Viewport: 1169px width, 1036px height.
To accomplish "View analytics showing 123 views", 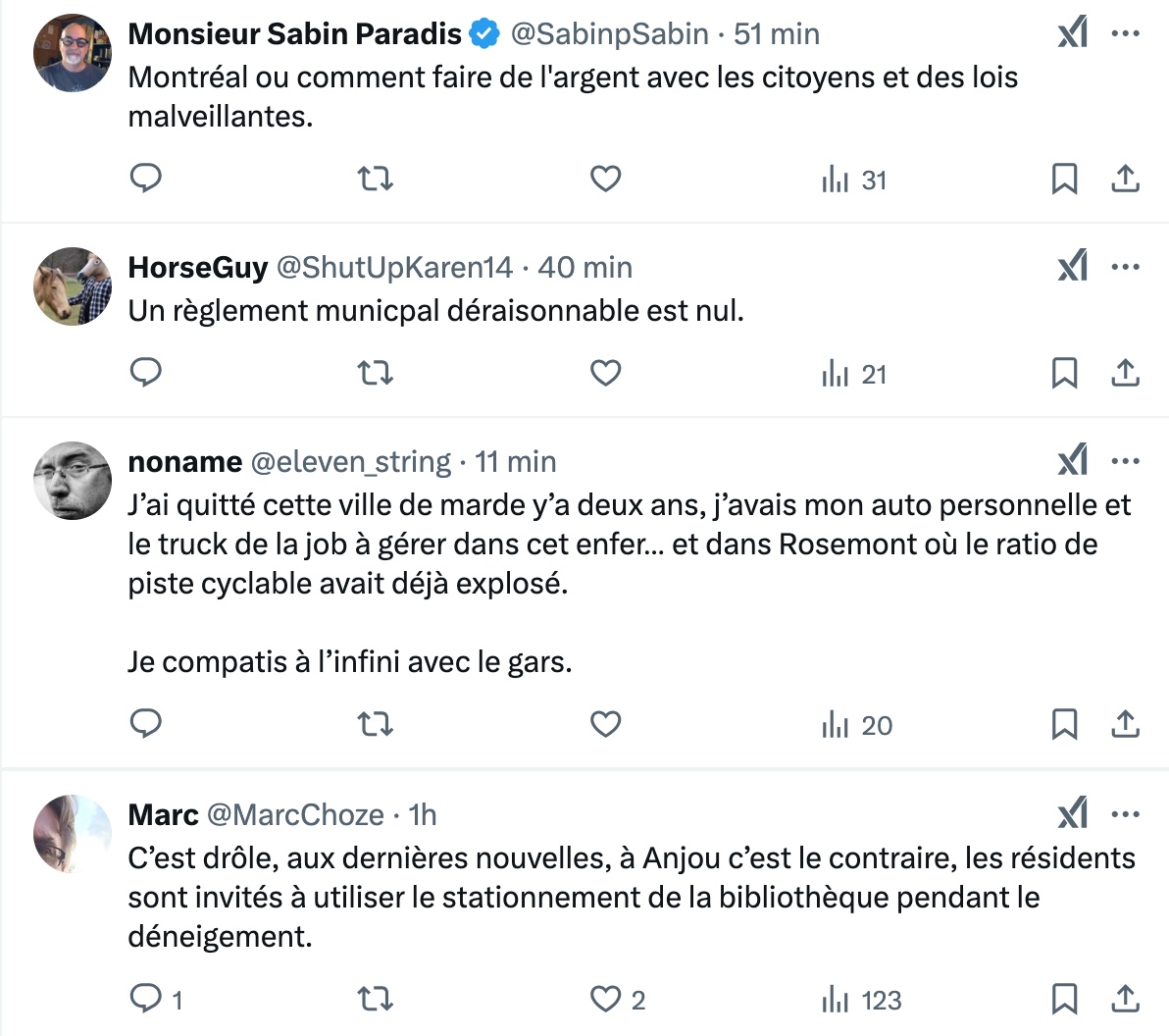I will 861,1000.
